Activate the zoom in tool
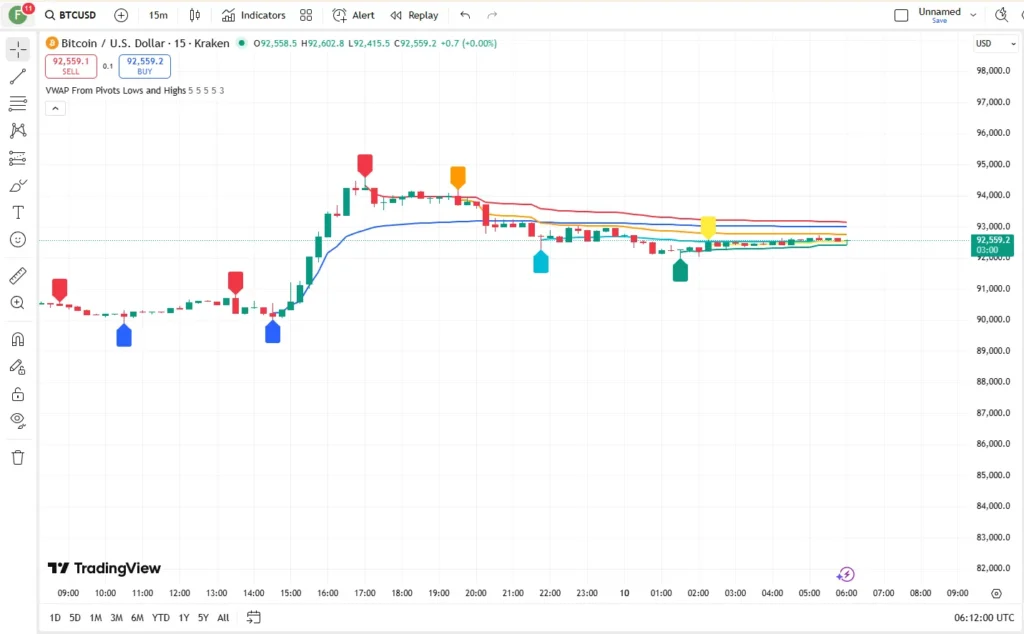Image resolution: width=1024 pixels, height=634 pixels. coord(18,303)
